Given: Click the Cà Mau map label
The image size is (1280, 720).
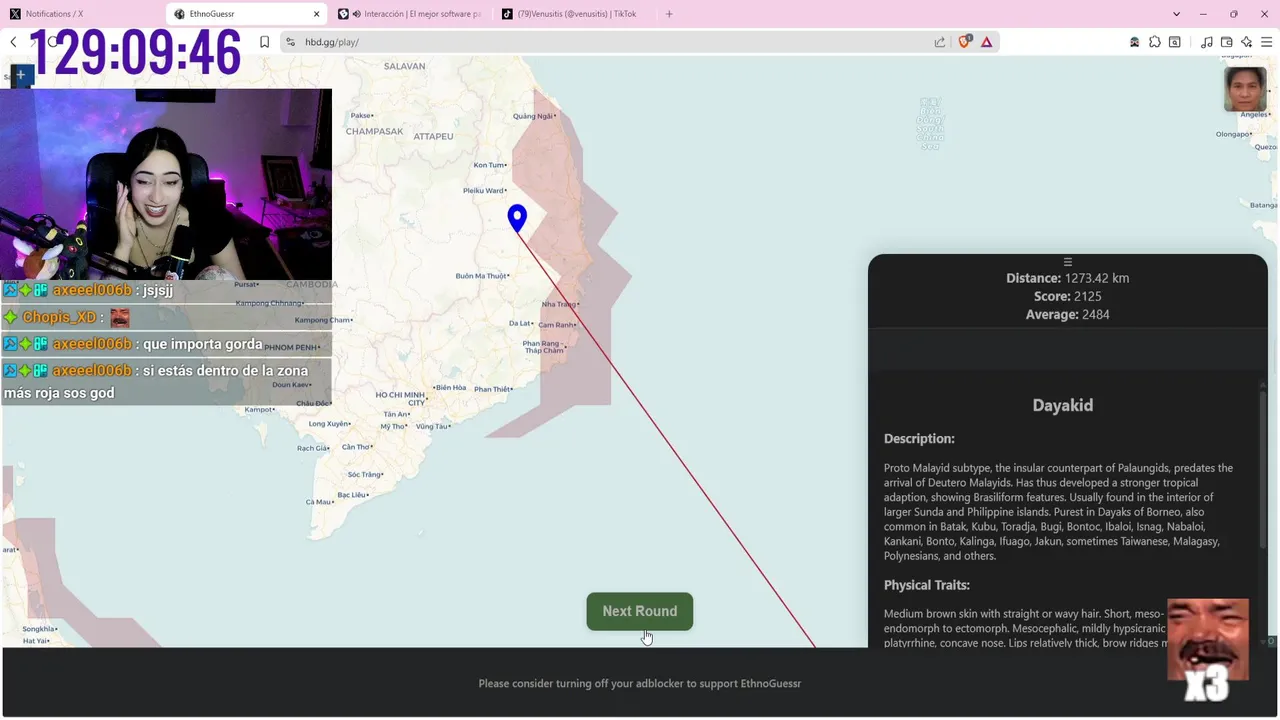Looking at the screenshot, I should 318,501.
